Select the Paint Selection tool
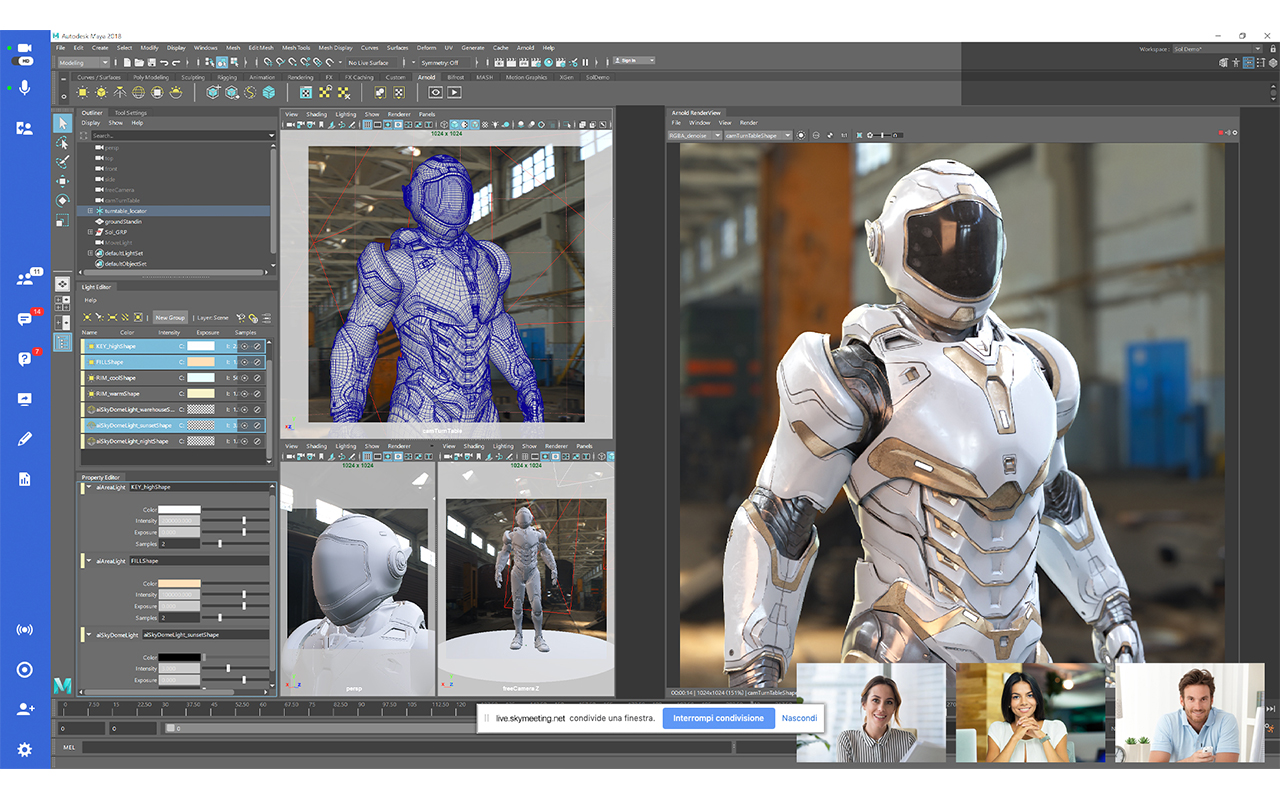The width and height of the screenshot is (1280, 800). coord(62,162)
